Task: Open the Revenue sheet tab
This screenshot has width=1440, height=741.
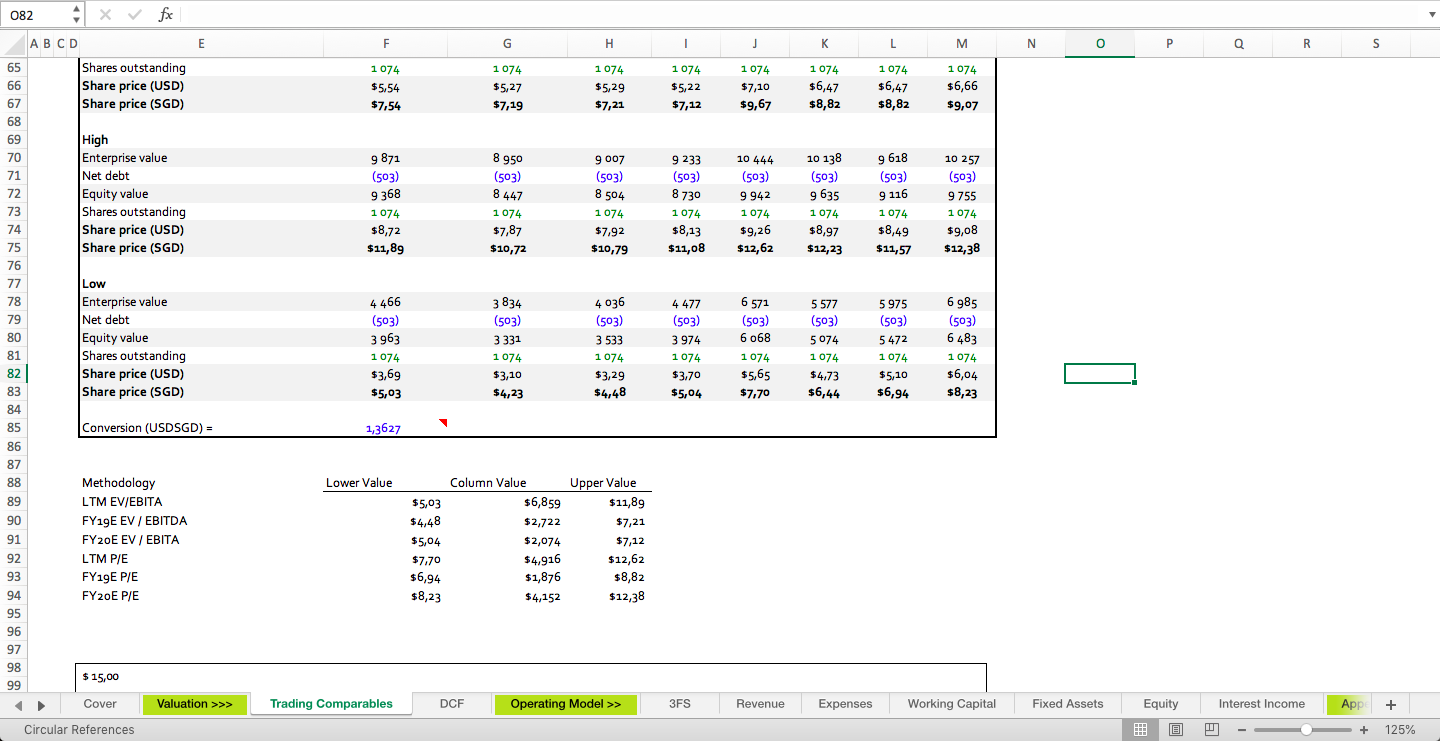Action: [760, 704]
